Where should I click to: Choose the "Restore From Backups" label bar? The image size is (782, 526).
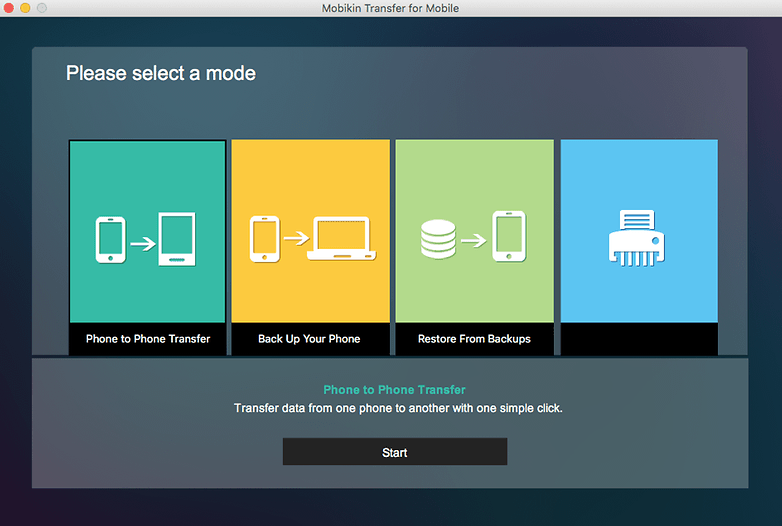point(474,339)
